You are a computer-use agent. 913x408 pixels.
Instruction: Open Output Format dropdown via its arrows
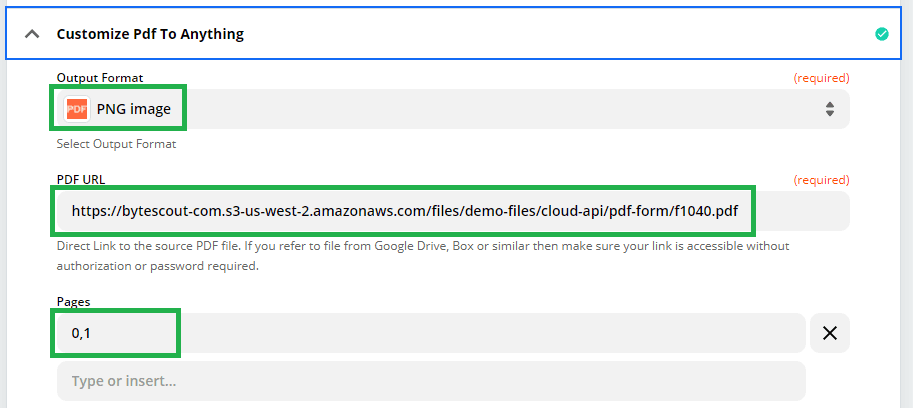coord(829,109)
